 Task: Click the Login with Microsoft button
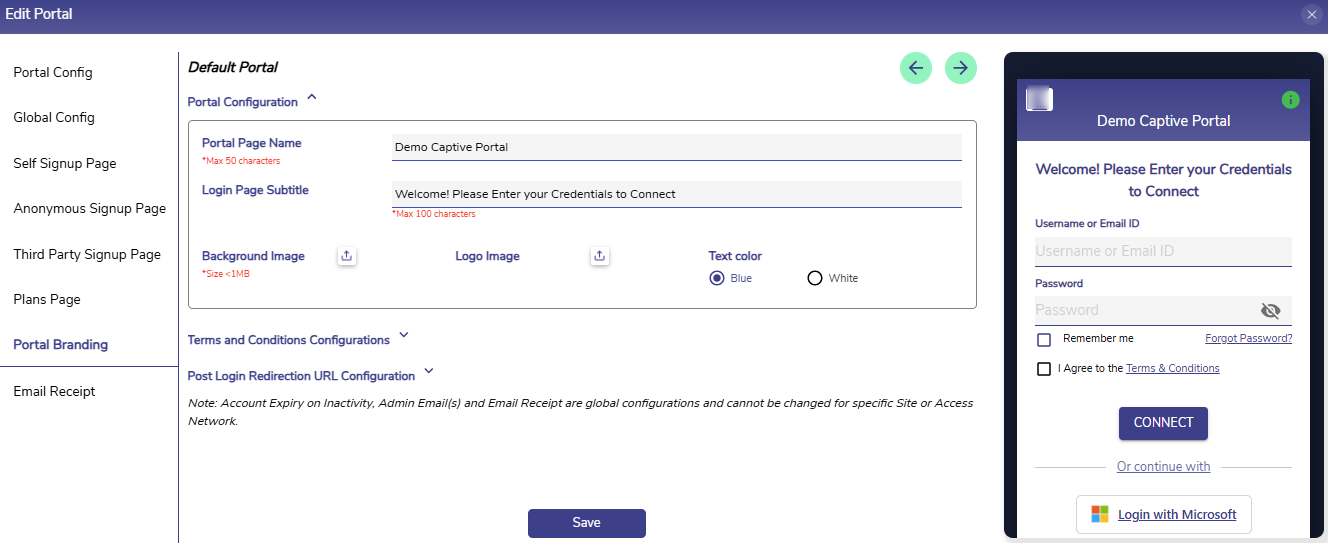coord(1163,514)
